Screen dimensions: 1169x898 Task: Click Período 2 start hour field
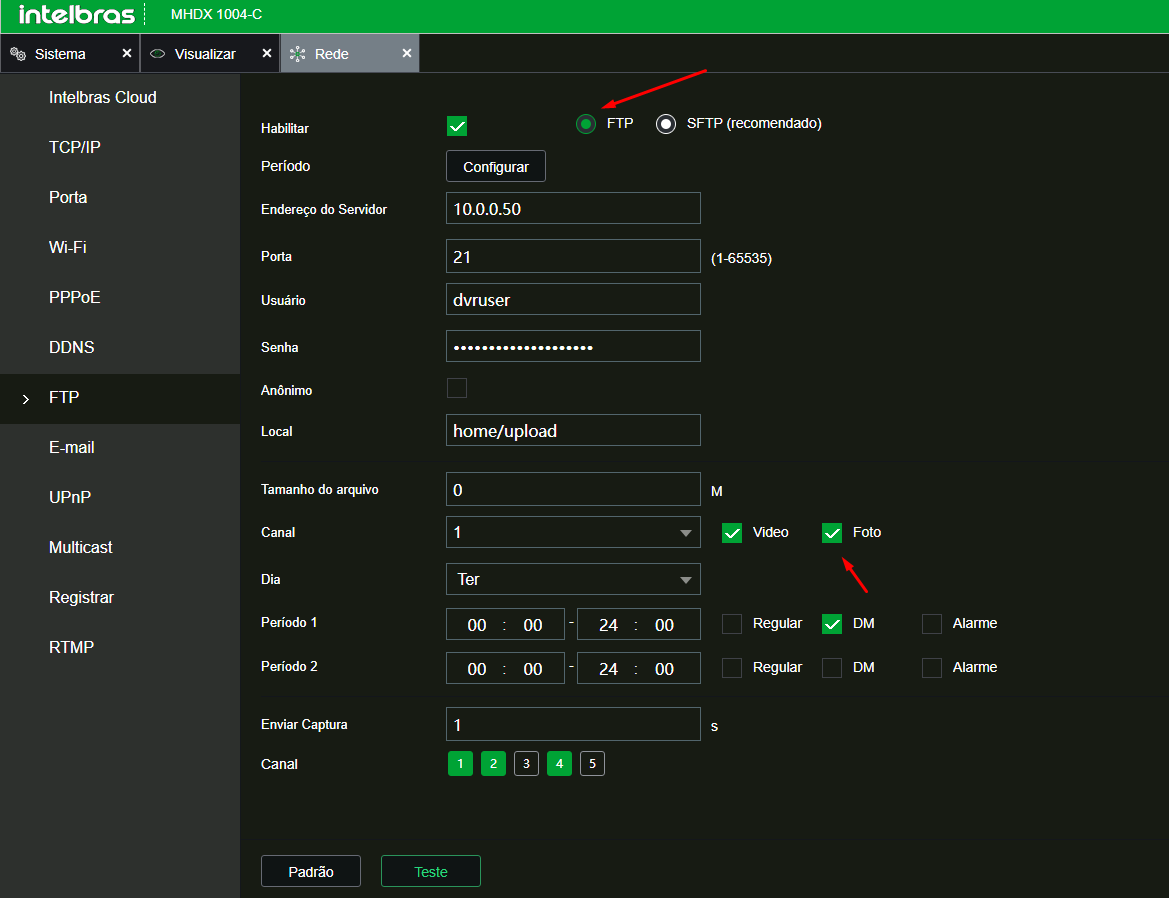477,668
